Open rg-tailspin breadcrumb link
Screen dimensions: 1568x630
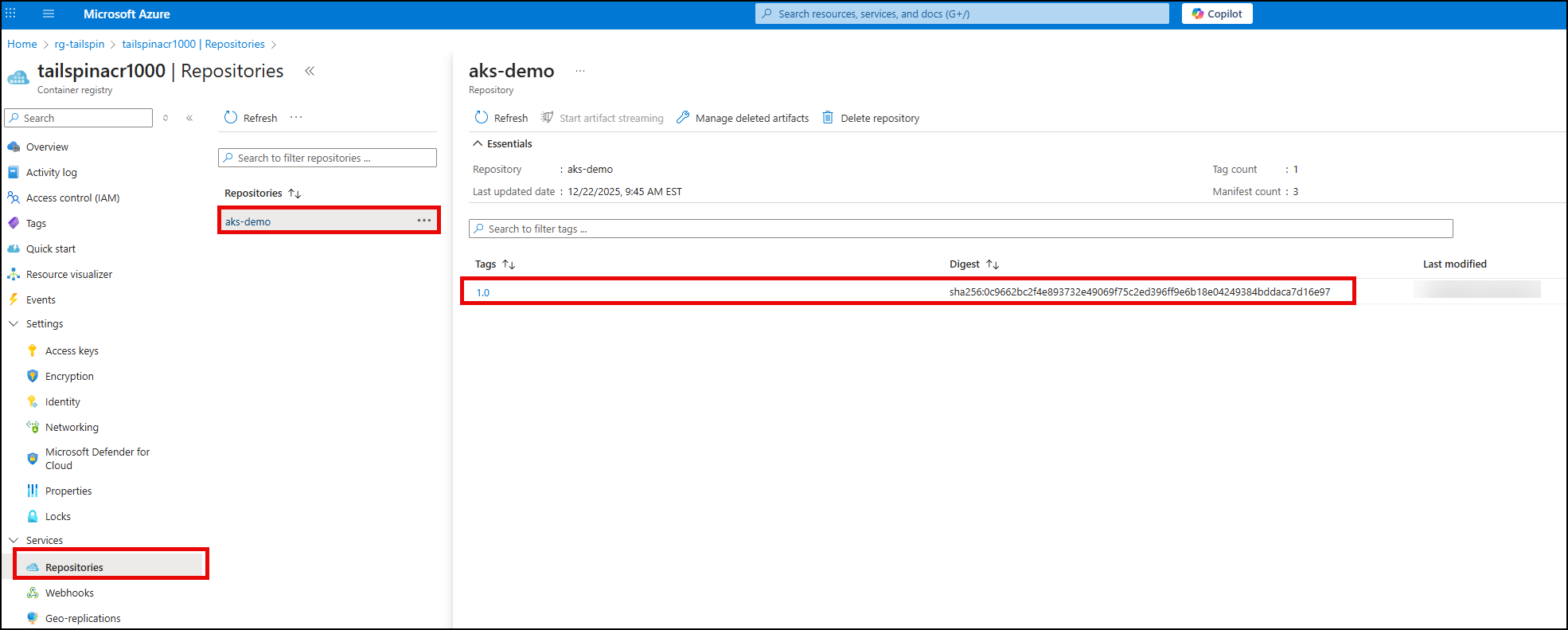pos(80,45)
